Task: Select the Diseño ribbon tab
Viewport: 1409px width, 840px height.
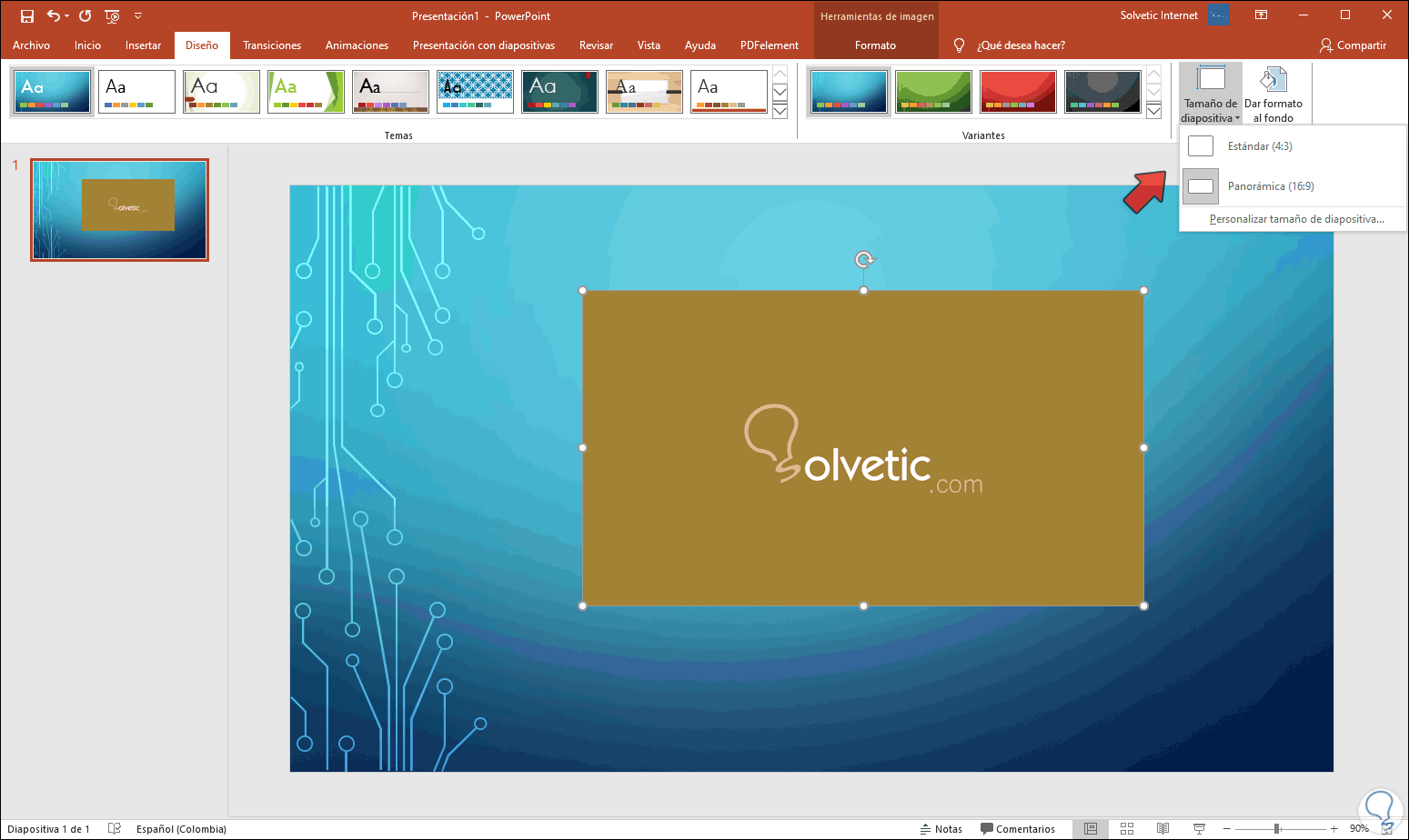Action: click(x=202, y=45)
